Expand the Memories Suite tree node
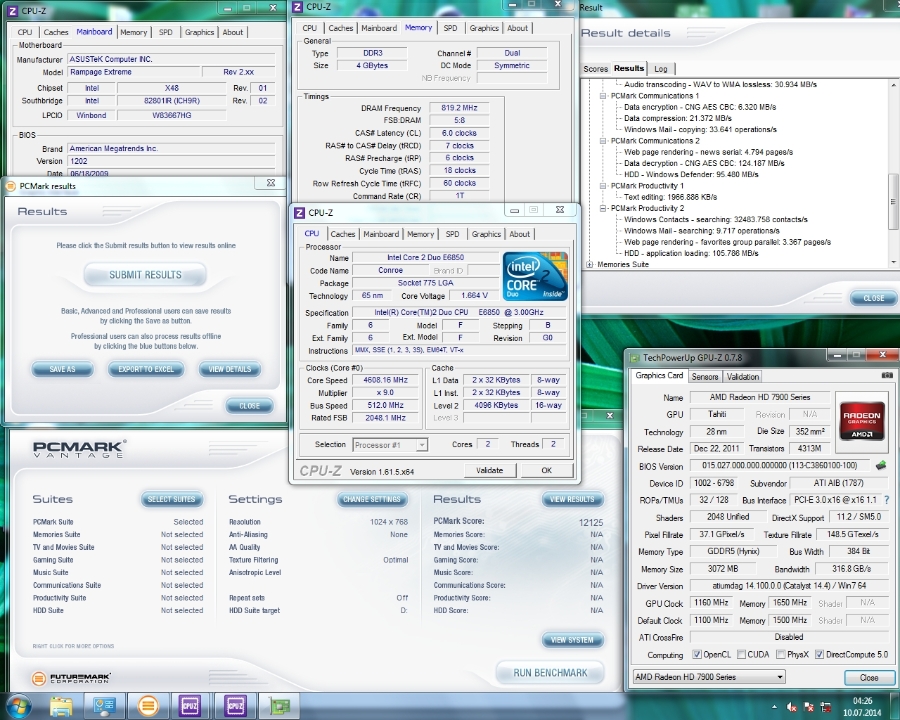The height and width of the screenshot is (720, 900). pyautogui.click(x=589, y=265)
